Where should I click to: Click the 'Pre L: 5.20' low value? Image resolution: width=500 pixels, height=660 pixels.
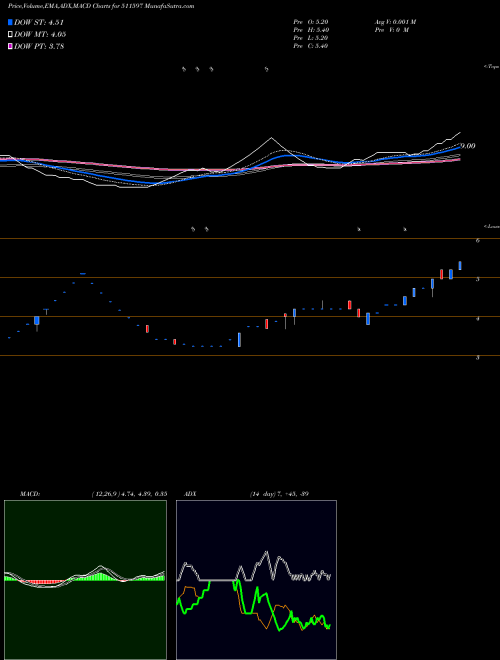pos(311,38)
